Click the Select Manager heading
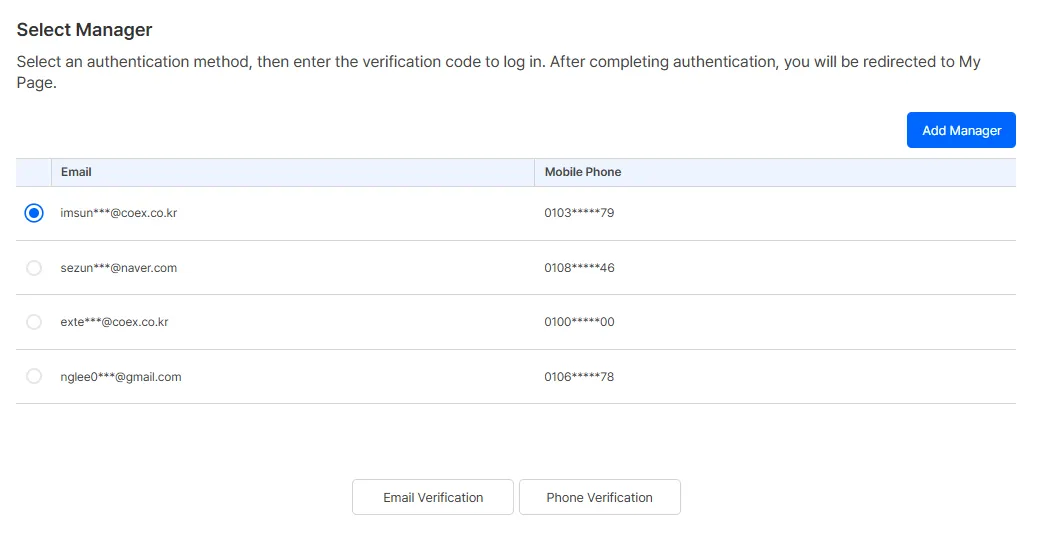 click(85, 31)
